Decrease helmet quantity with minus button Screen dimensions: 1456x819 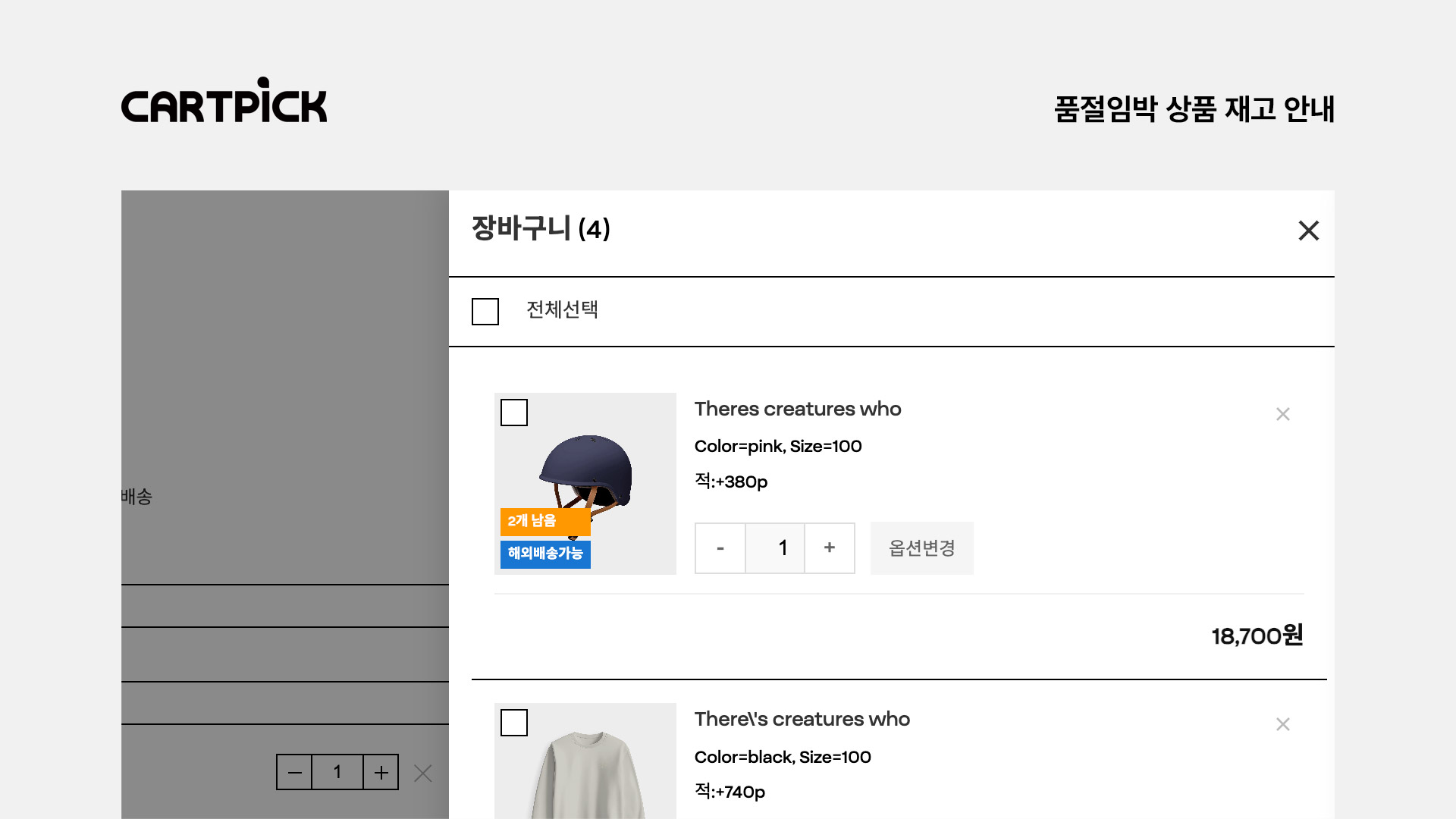(720, 548)
